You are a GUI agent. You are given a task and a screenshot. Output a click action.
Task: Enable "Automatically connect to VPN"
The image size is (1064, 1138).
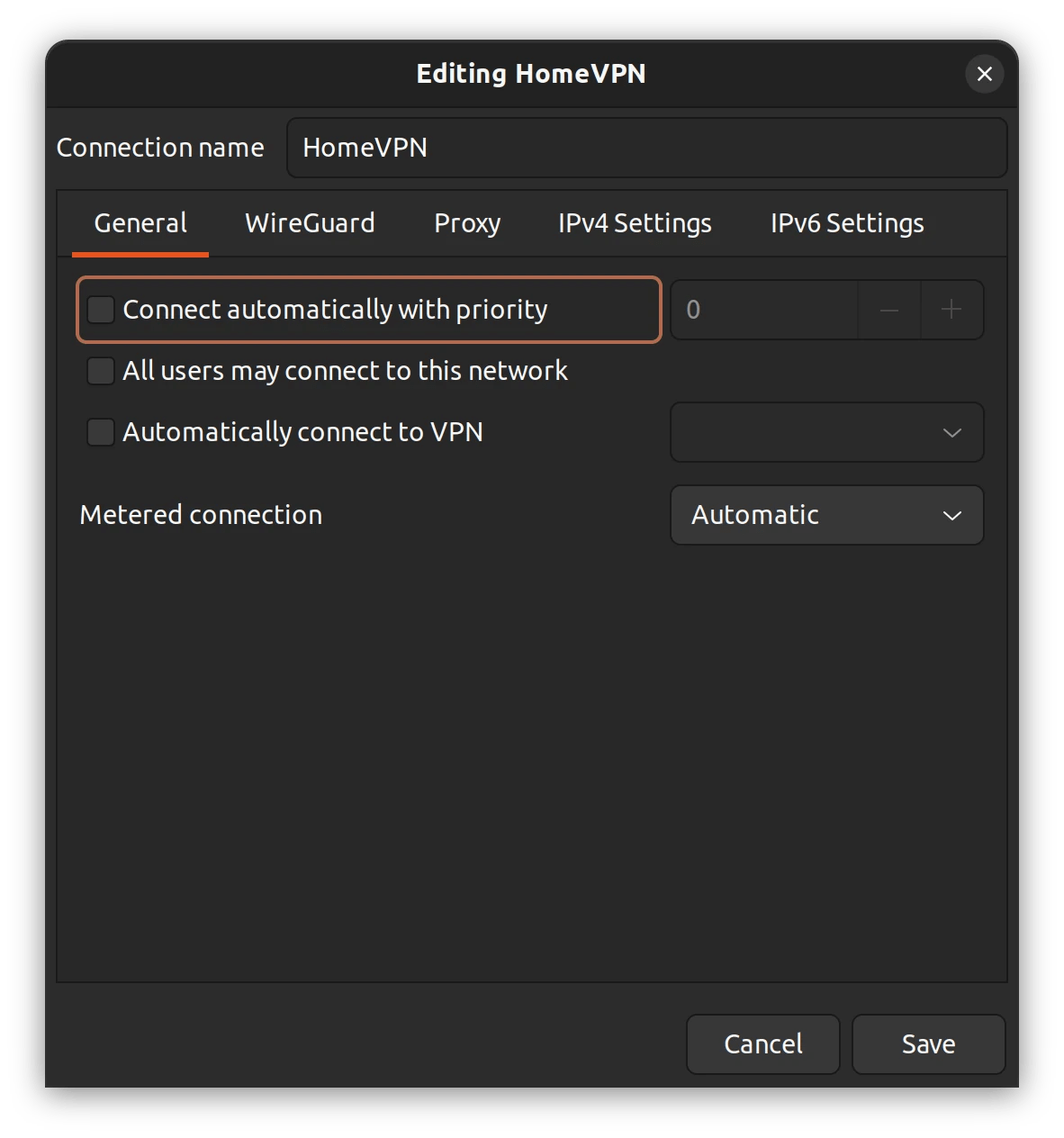[101, 432]
